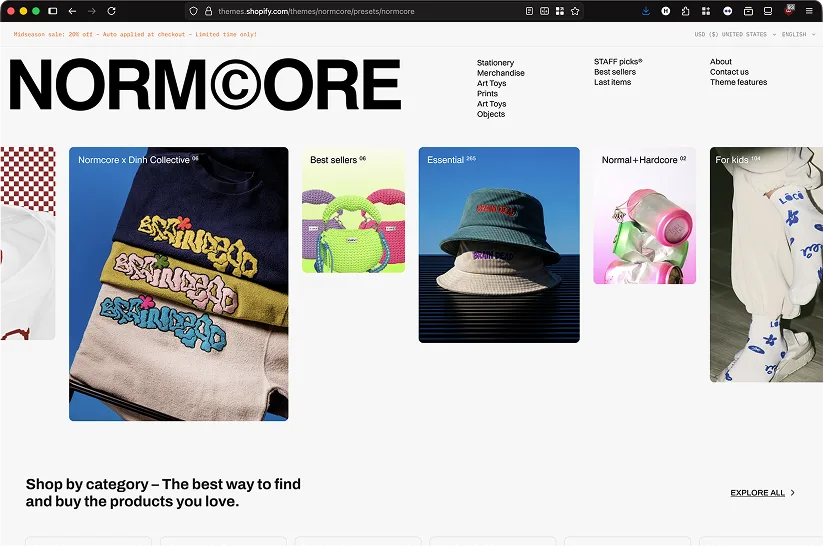The image size is (823, 546).
Task: Open the checkered white shirt card
Action: click(28, 243)
